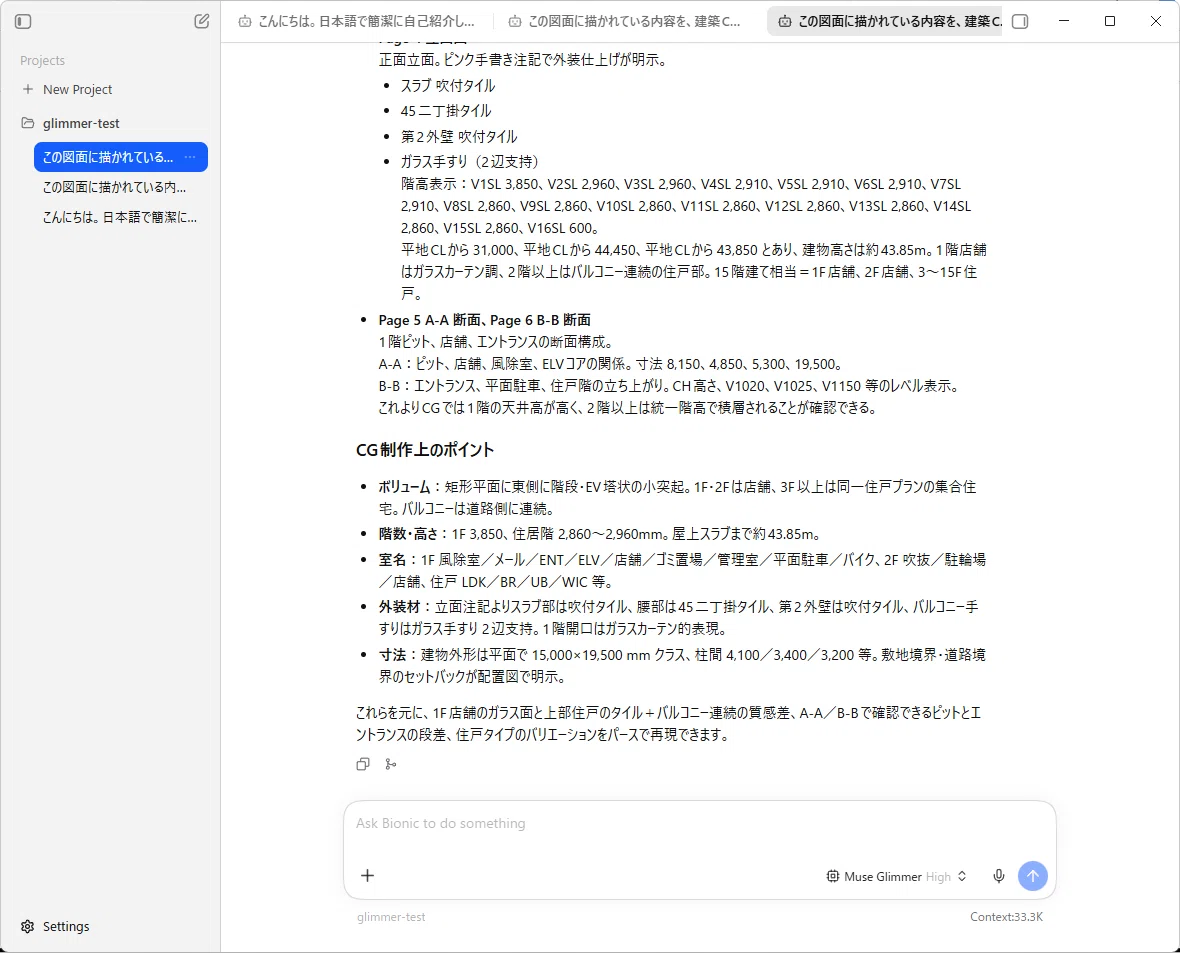The height and width of the screenshot is (953, 1180).
Task: Toggle the right side panel icon
Action: (x=1020, y=21)
